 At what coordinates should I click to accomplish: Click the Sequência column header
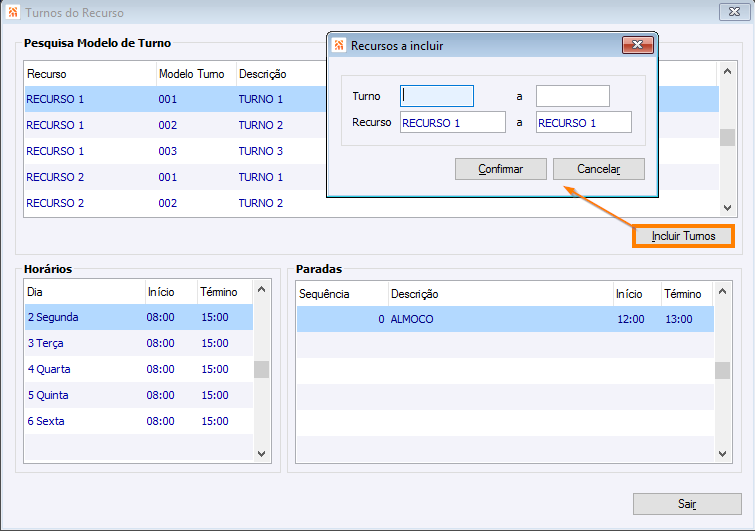tap(342, 294)
